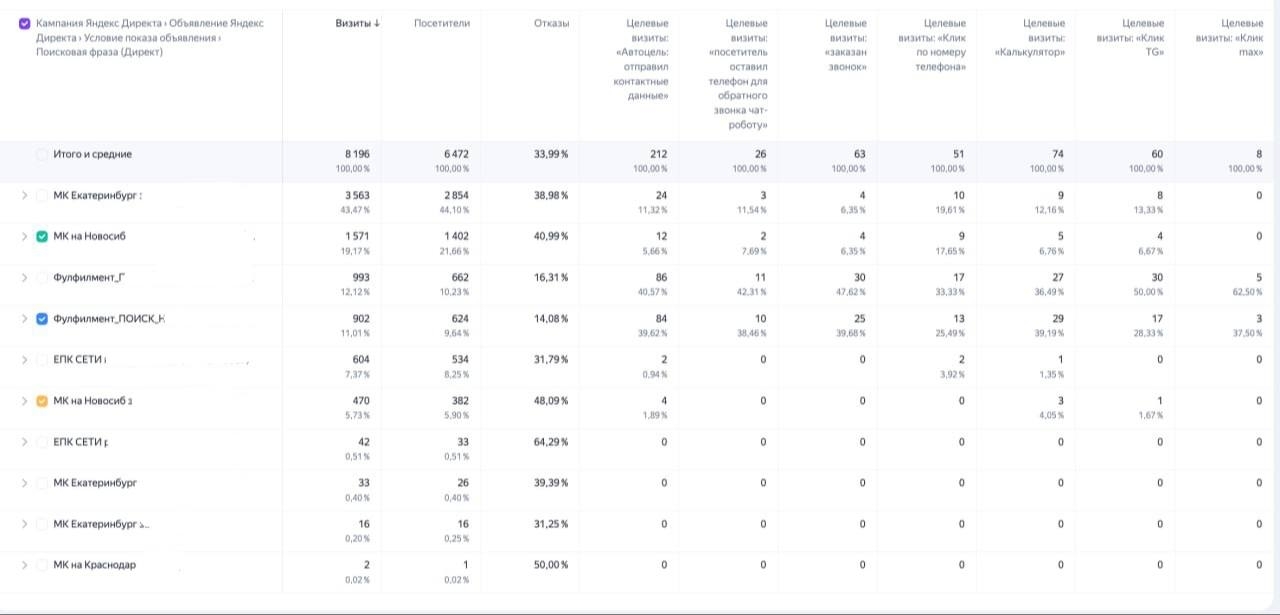The width and height of the screenshot is (1280, 615).
Task: Expand the Фулфилмент_ПОИСК row chevron
Action: click(x=24, y=319)
